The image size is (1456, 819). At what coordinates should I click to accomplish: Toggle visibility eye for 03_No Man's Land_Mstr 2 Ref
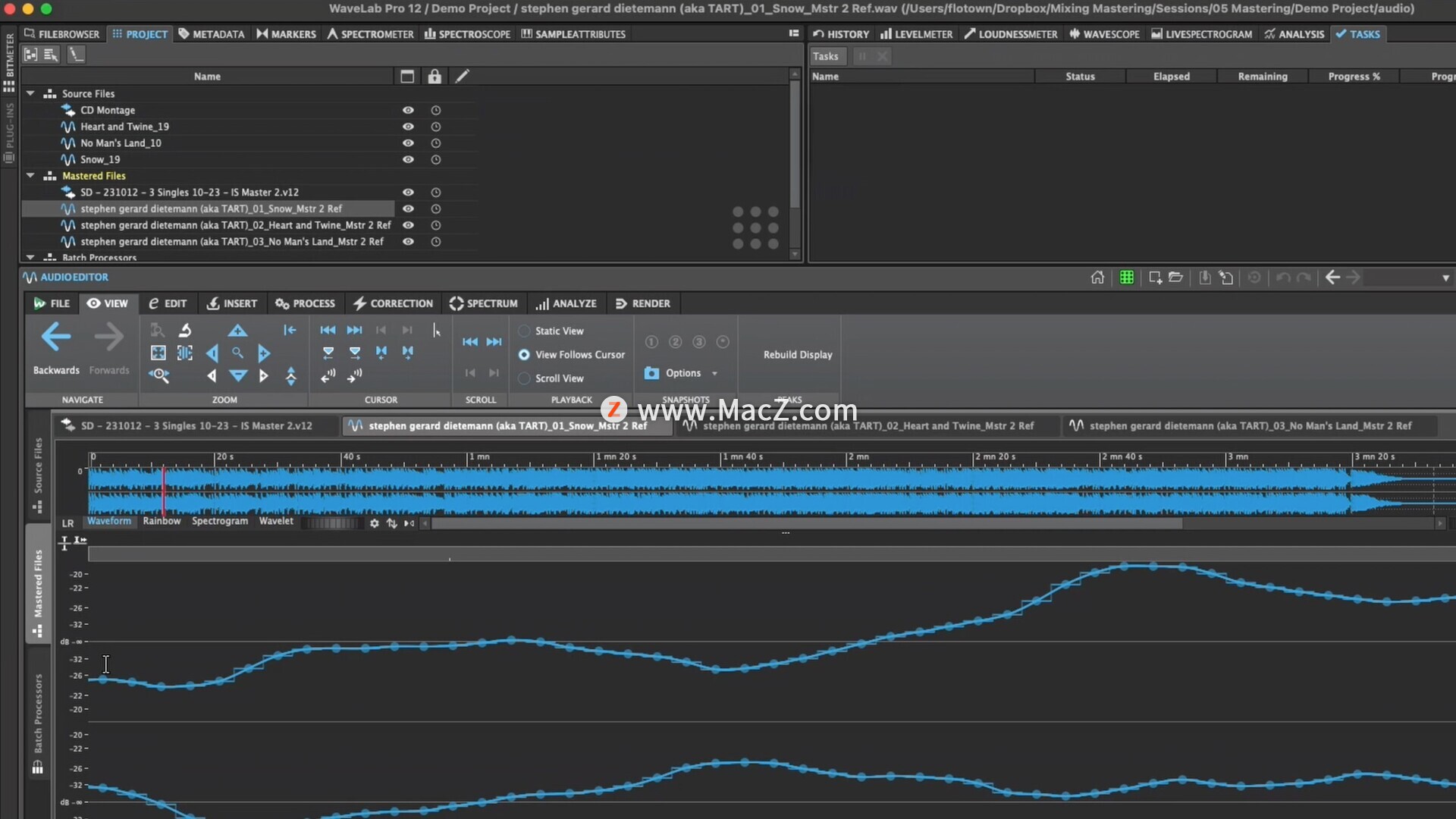point(408,242)
